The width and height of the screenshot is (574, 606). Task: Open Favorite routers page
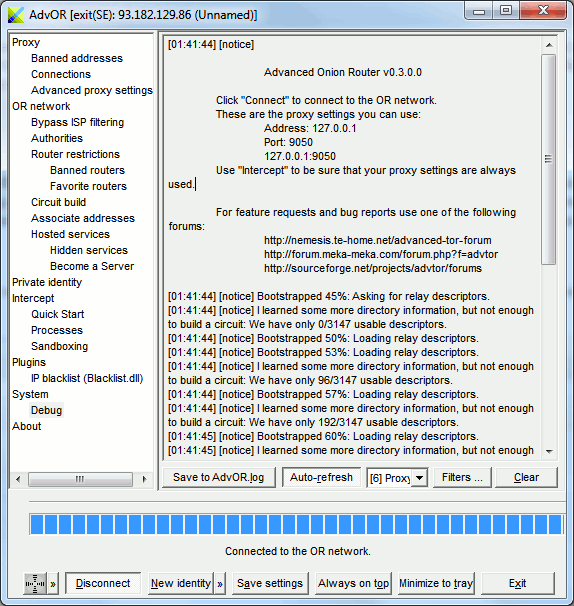(x=88, y=186)
